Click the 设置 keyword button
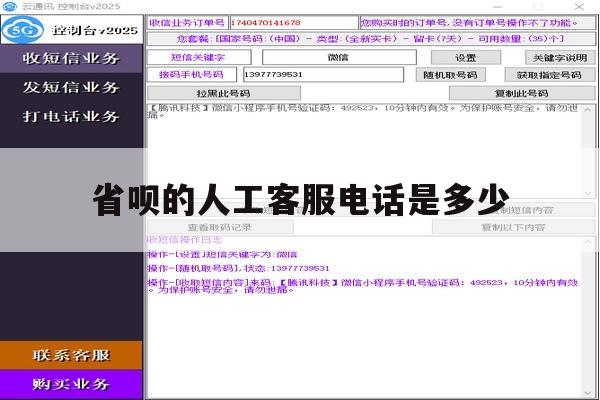Image resolution: width=600 pixels, height=400 pixels. [x=466, y=58]
